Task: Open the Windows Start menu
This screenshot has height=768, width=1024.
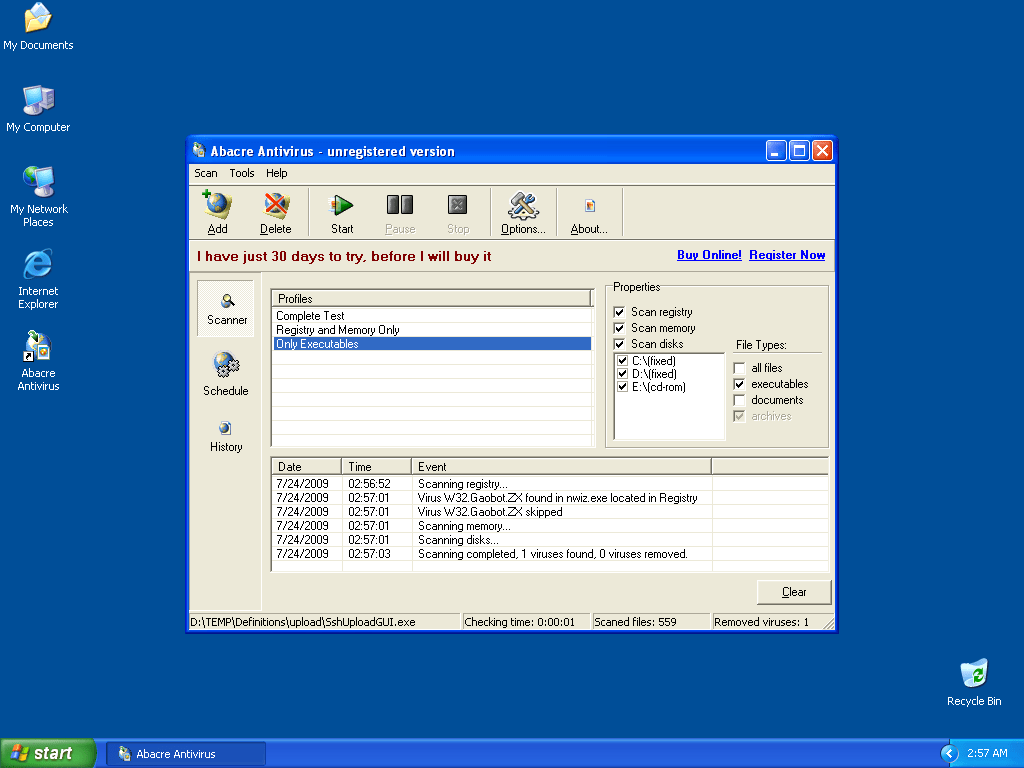Action: tap(48, 753)
